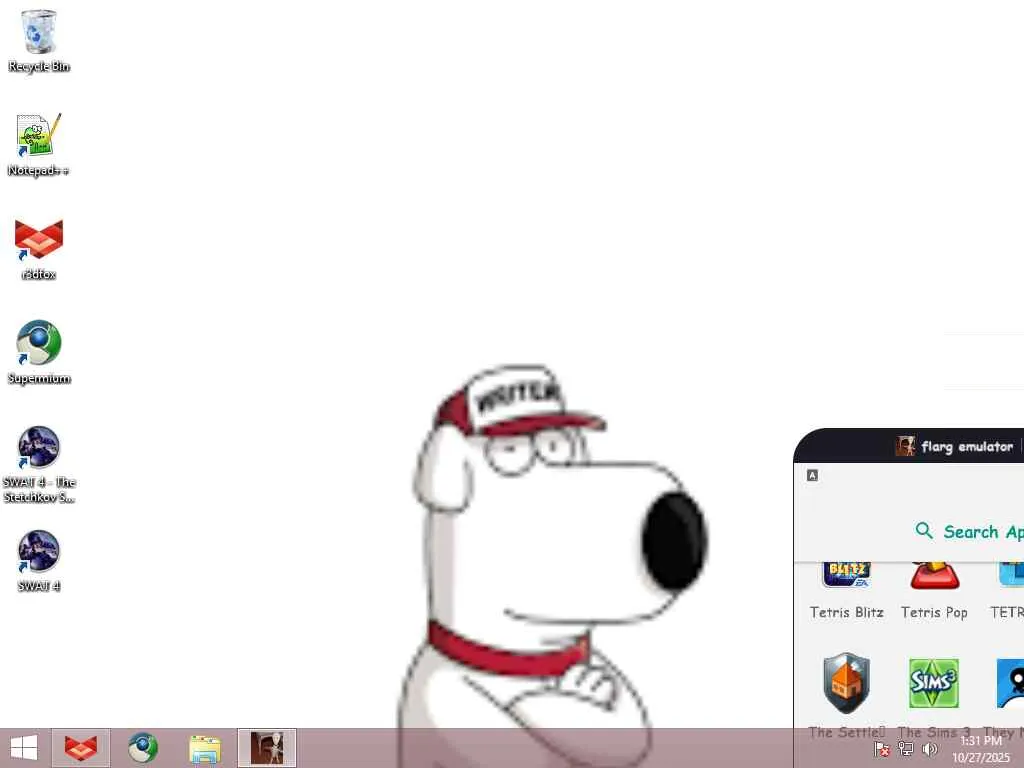The height and width of the screenshot is (768, 1024).
Task: Open Supermium from the taskbar
Action: (x=143, y=748)
